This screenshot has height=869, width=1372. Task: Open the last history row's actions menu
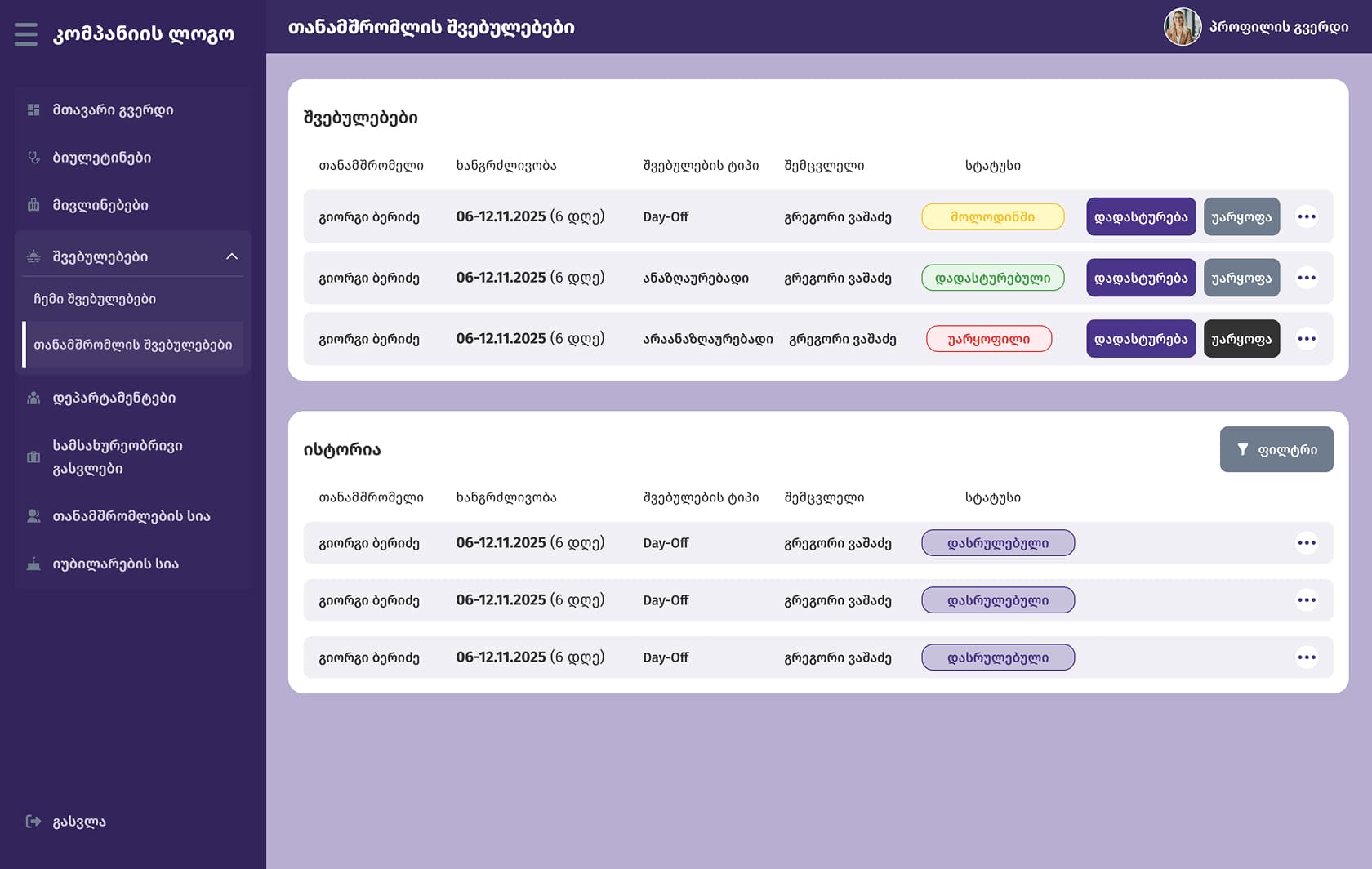point(1307,657)
